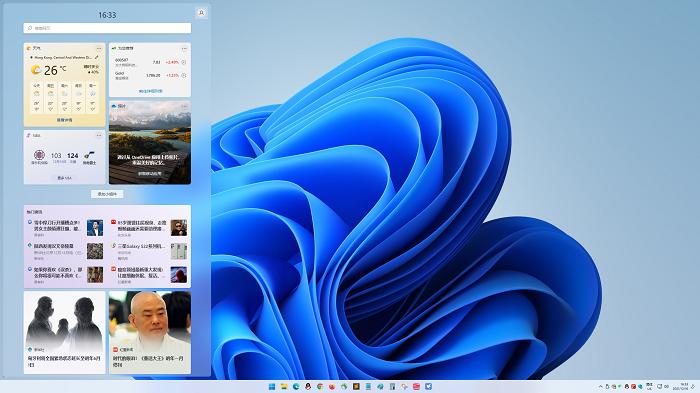
Task: Open the full forecast link in weather widget
Action: coord(64,120)
